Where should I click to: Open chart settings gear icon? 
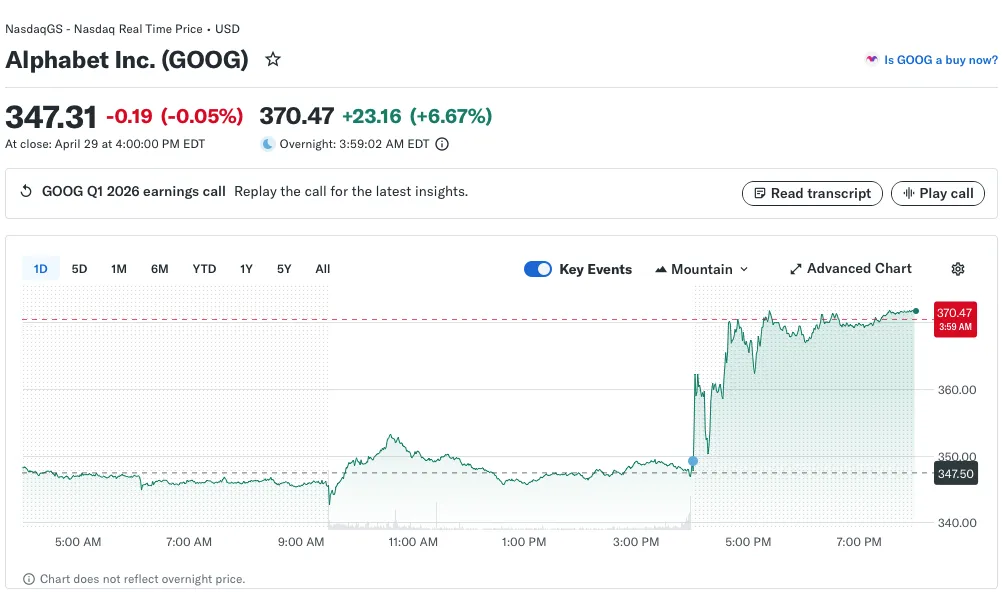[957, 269]
